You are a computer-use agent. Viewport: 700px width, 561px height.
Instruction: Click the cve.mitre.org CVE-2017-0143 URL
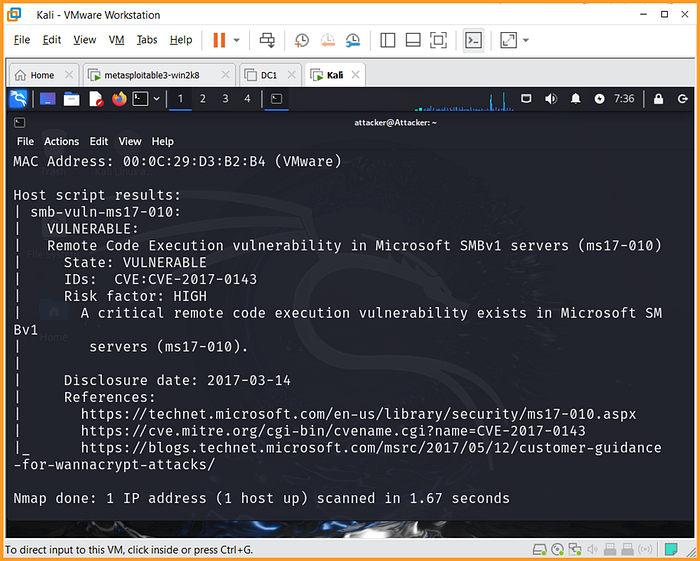click(x=333, y=431)
